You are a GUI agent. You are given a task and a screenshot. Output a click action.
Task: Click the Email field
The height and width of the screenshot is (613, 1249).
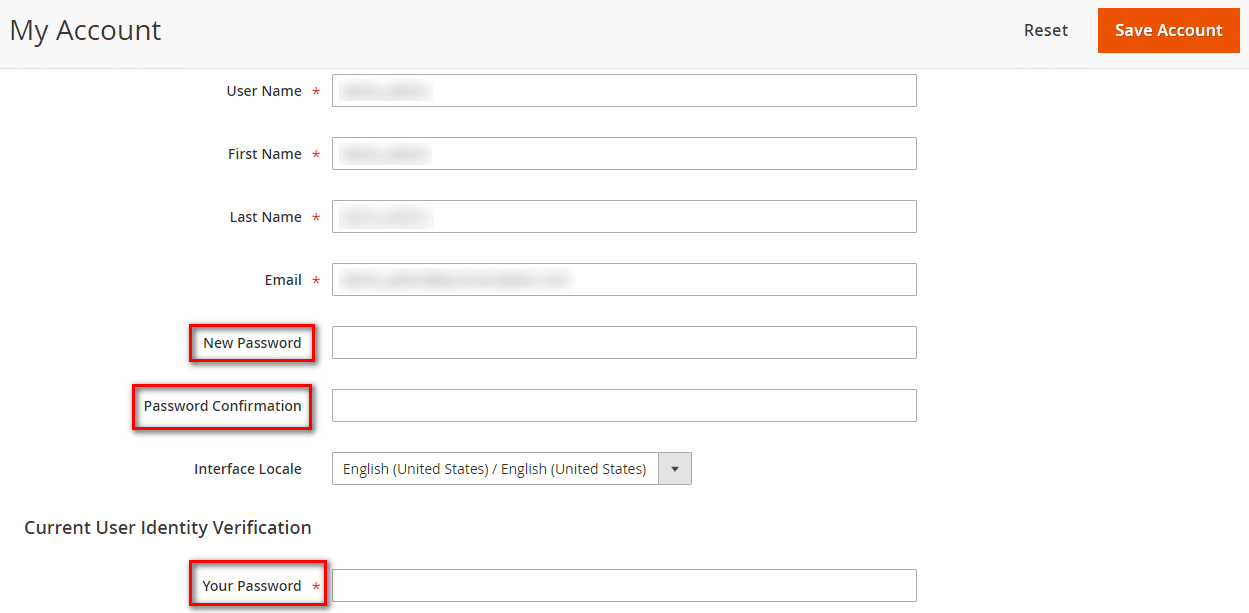pyautogui.click(x=624, y=279)
